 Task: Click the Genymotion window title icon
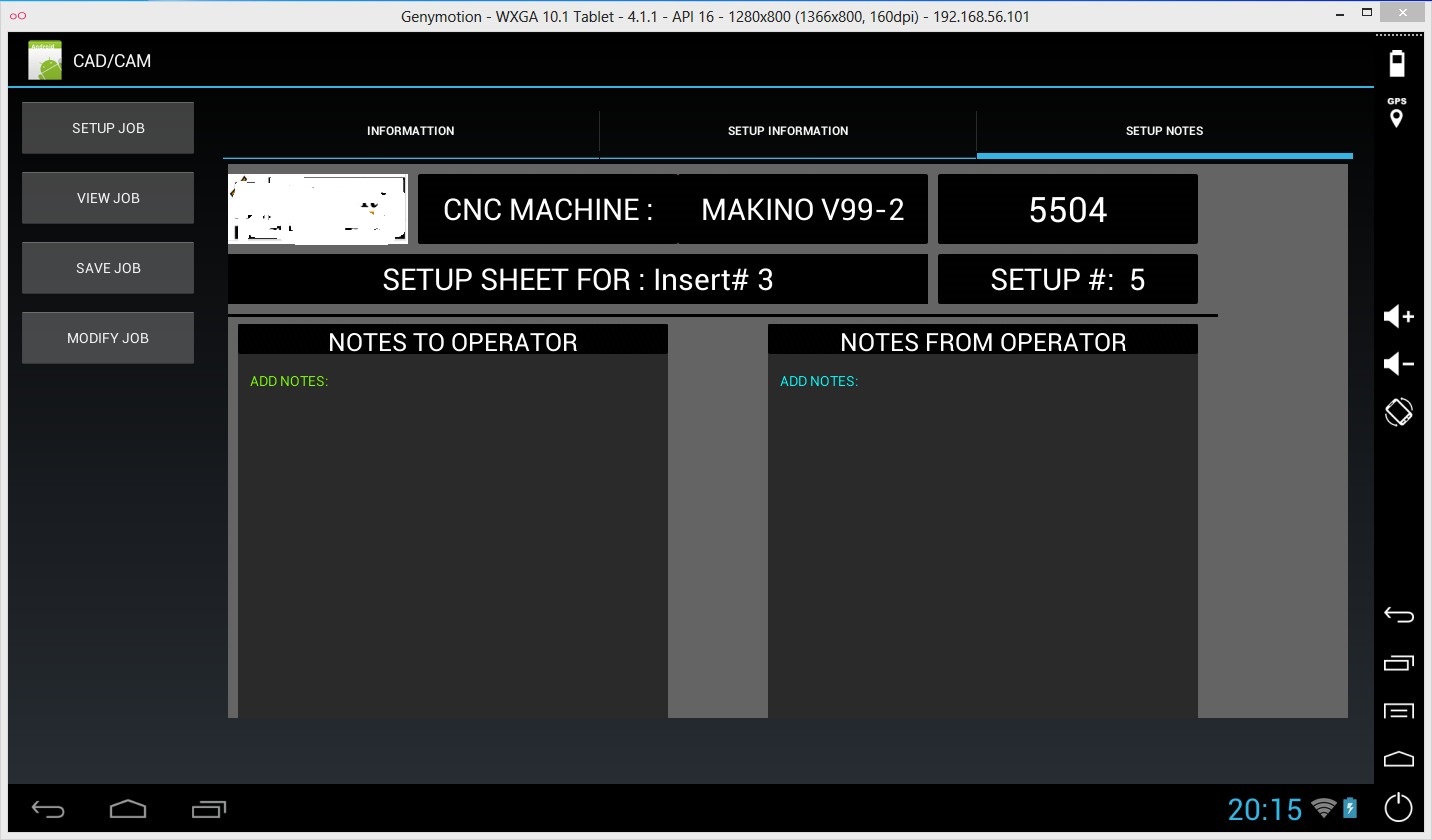pos(17,16)
